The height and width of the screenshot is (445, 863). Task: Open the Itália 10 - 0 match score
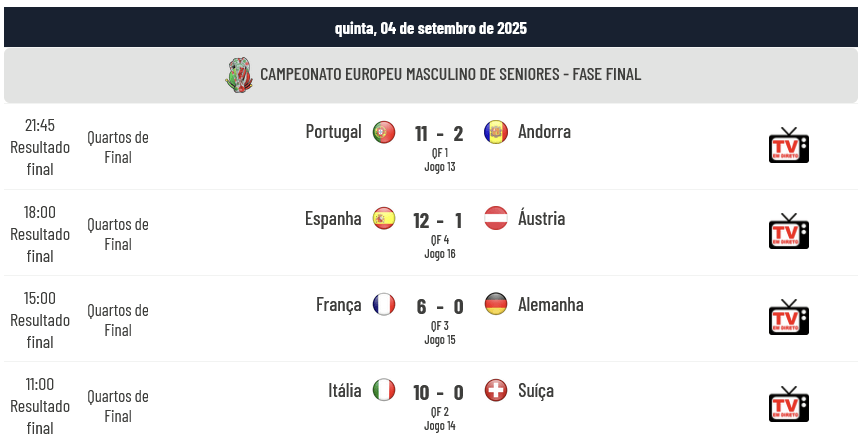click(x=439, y=393)
